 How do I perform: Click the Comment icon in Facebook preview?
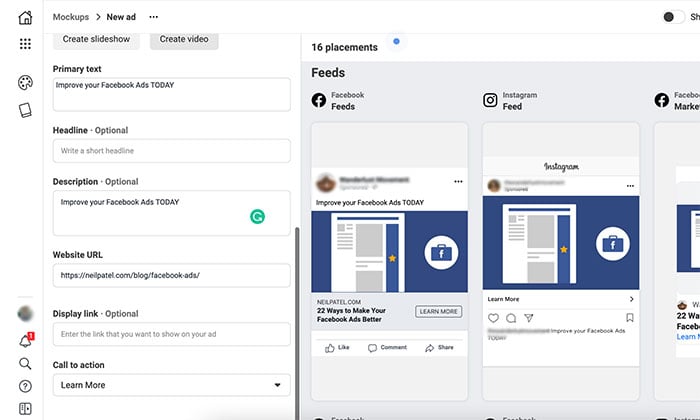tap(372, 348)
